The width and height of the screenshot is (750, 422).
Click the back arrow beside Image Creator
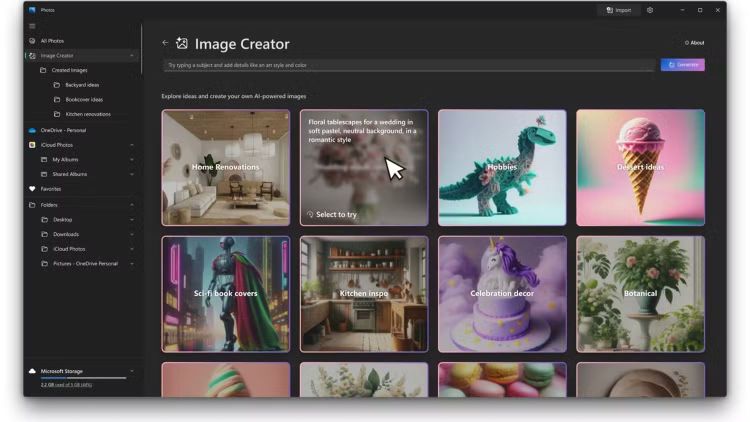click(x=165, y=43)
